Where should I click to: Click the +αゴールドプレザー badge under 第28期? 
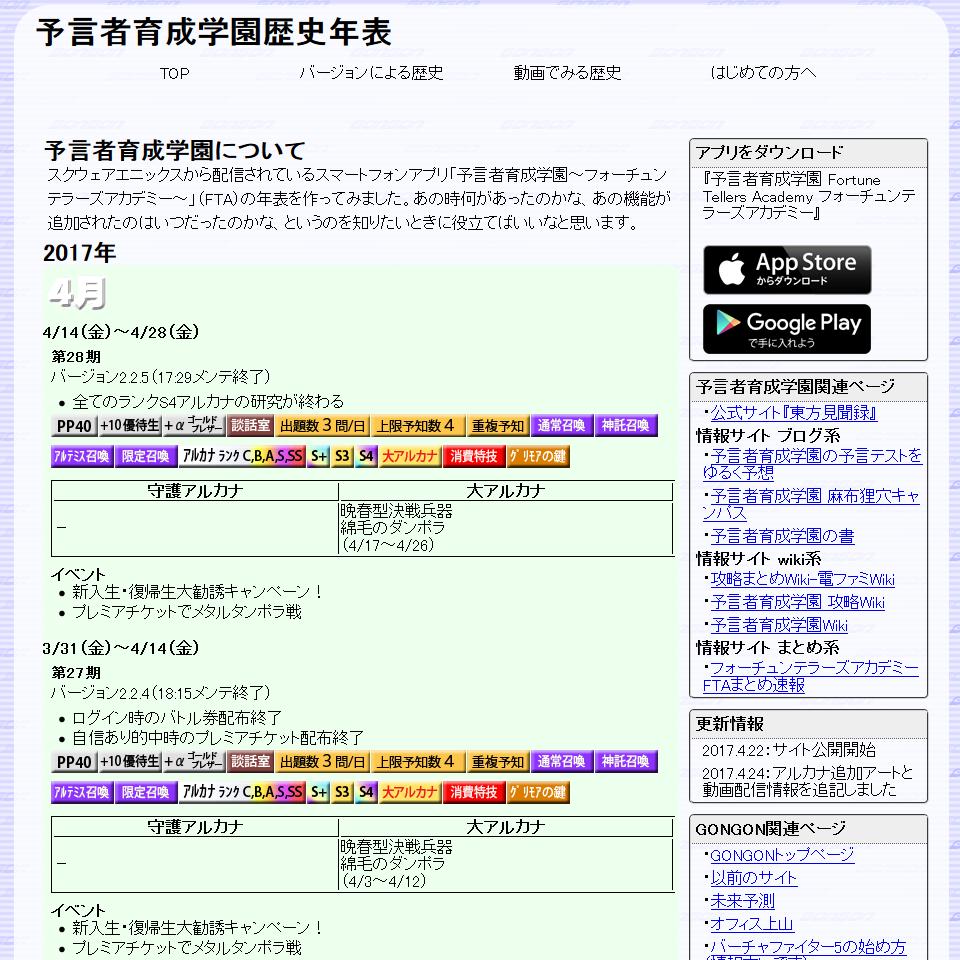[193, 426]
